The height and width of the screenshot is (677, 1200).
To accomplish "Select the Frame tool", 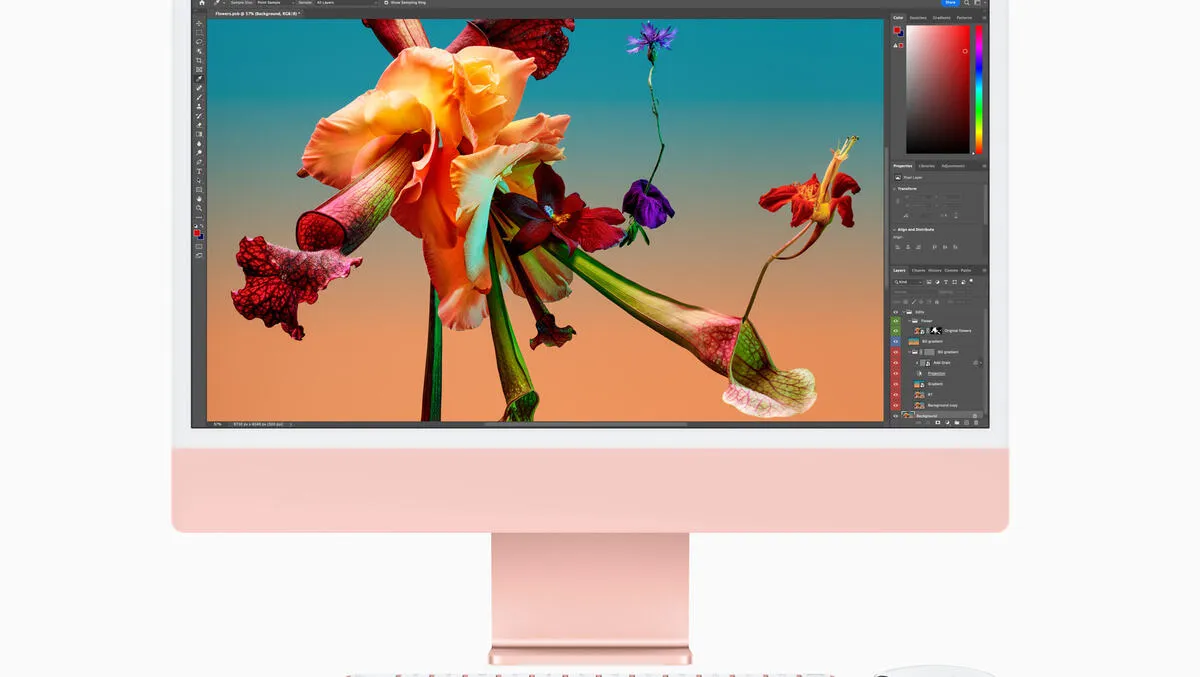I will point(199,69).
